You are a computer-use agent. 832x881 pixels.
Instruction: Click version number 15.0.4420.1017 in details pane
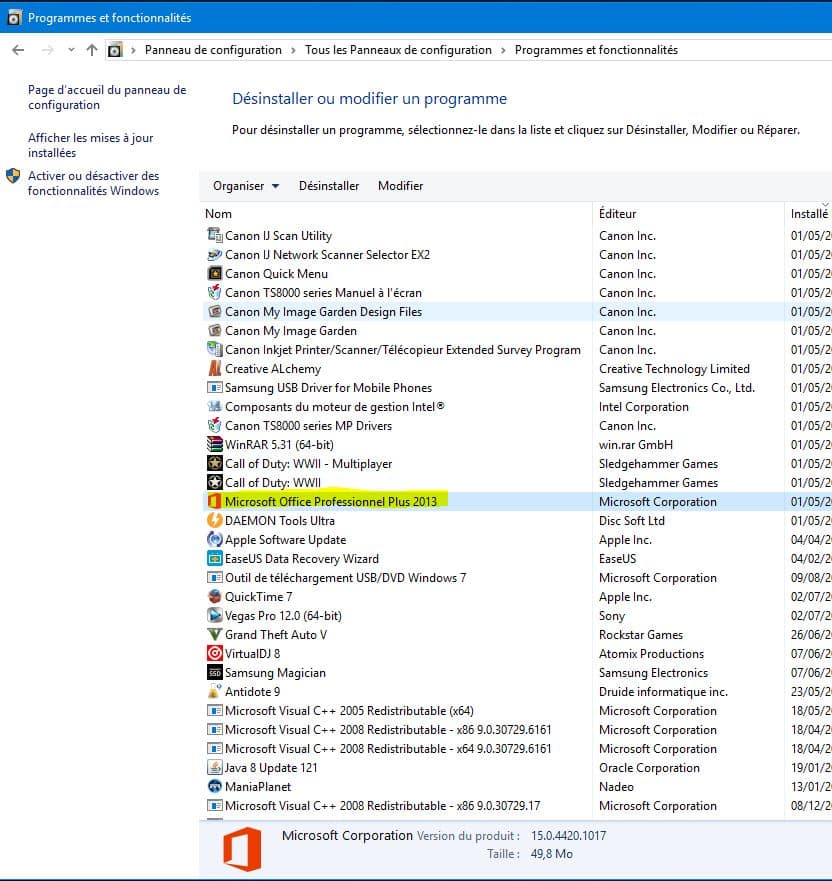[569, 835]
